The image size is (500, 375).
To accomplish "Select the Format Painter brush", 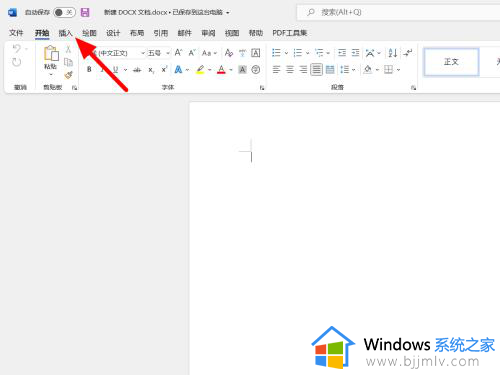I will point(69,75).
